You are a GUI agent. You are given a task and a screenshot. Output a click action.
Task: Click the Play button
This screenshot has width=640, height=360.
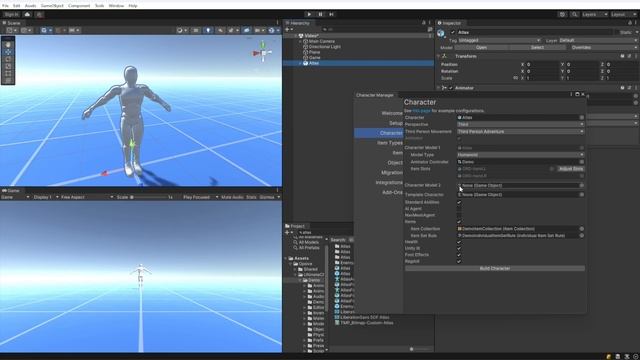[309, 14]
